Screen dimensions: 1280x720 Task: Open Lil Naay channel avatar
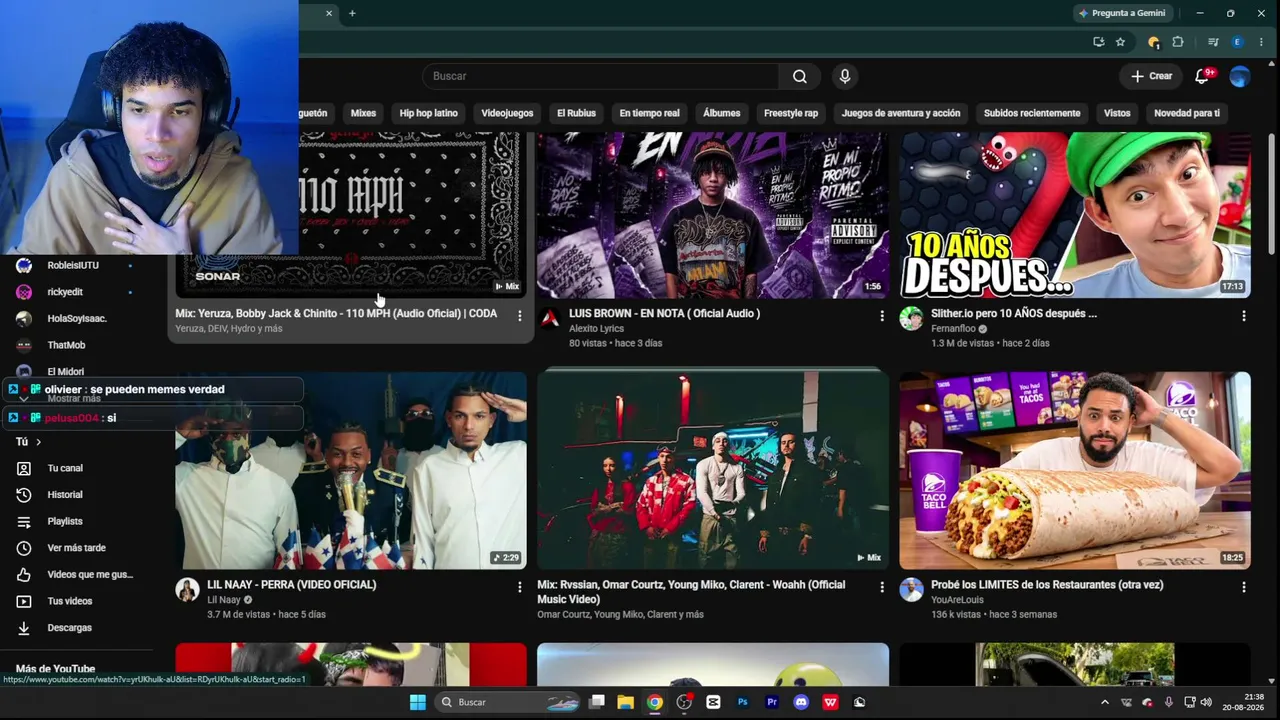[187, 590]
